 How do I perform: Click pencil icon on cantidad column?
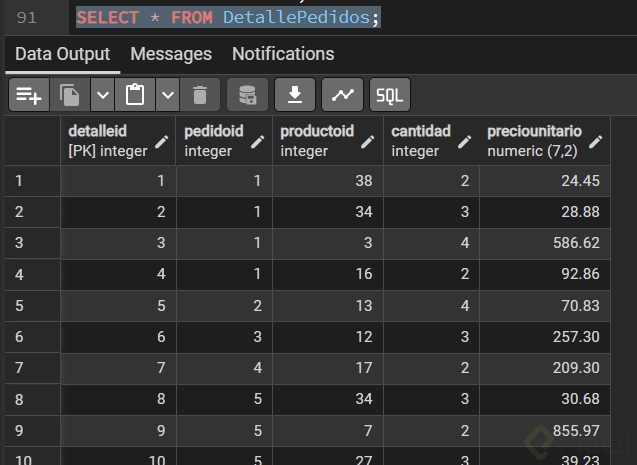coord(466,142)
